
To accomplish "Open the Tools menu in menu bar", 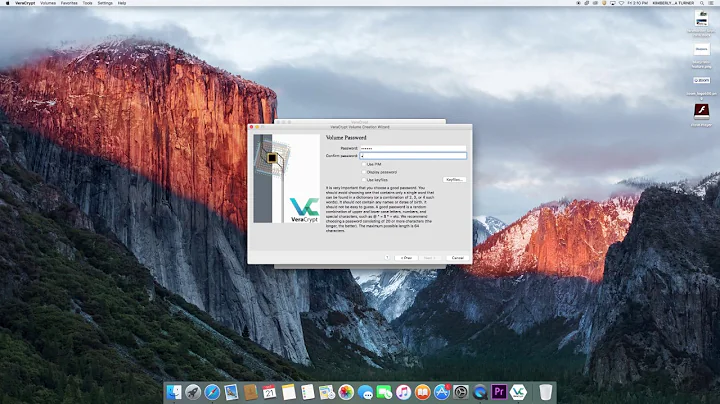I will [88, 4].
